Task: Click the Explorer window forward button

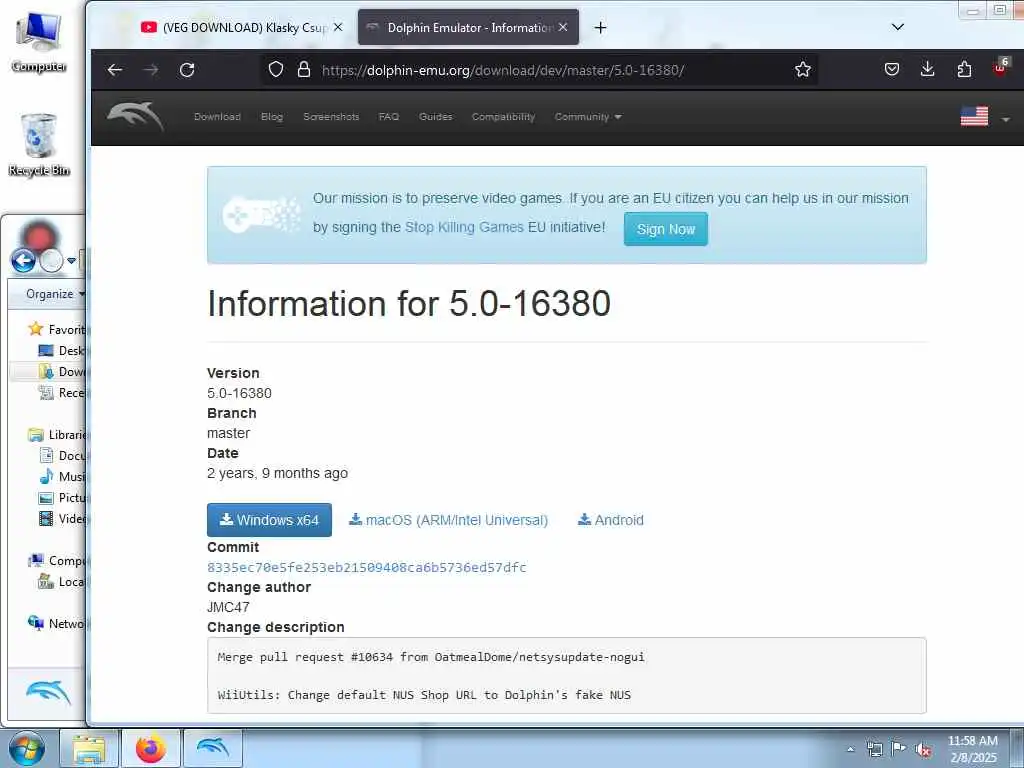Action: pyautogui.click(x=52, y=261)
